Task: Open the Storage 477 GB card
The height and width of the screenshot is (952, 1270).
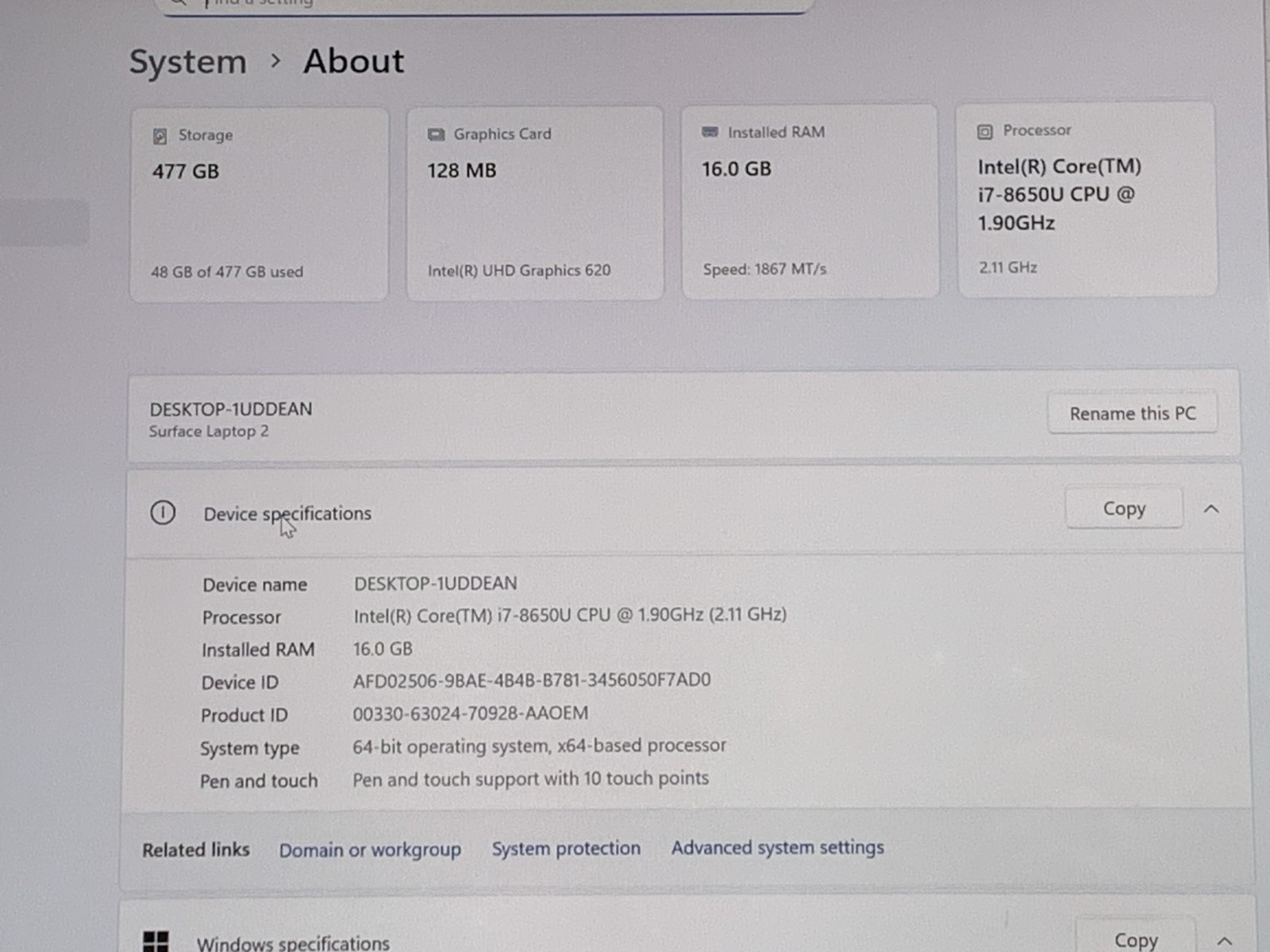Action: coord(260,205)
